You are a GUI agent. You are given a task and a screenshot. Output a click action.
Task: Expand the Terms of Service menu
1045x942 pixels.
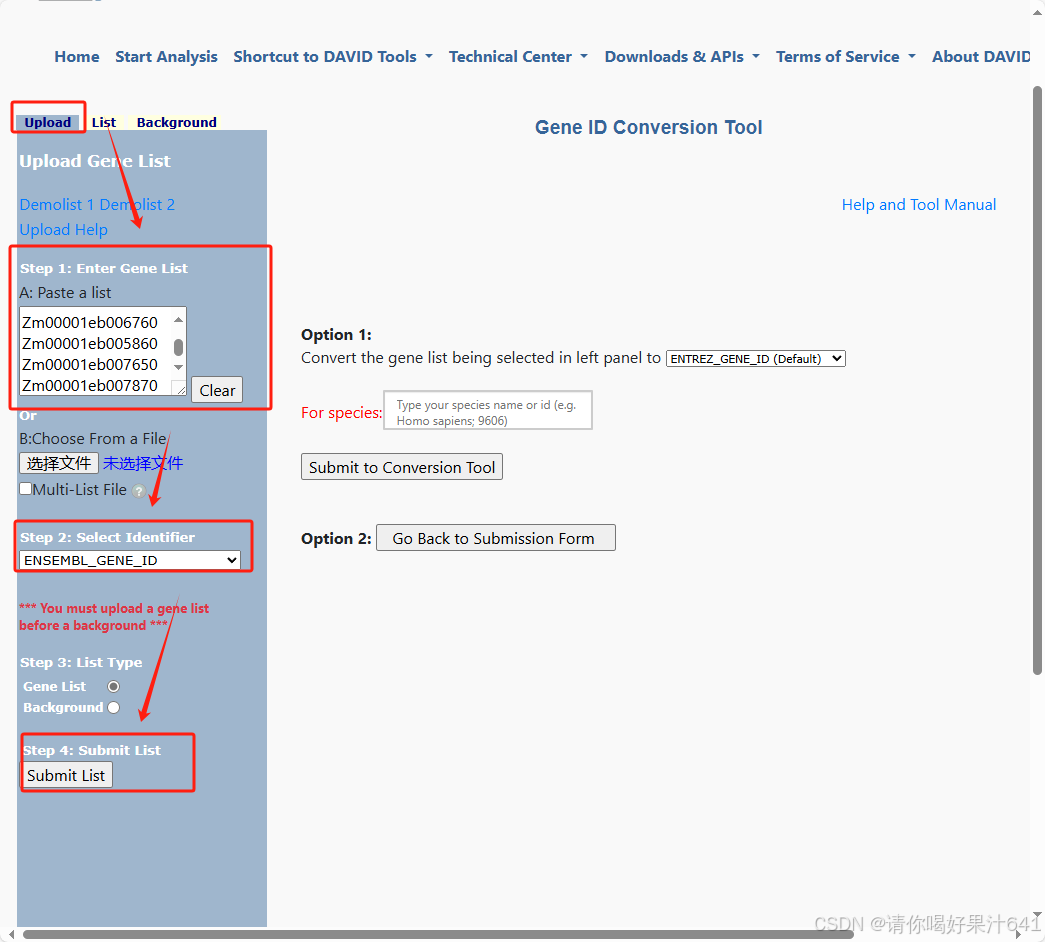(845, 57)
